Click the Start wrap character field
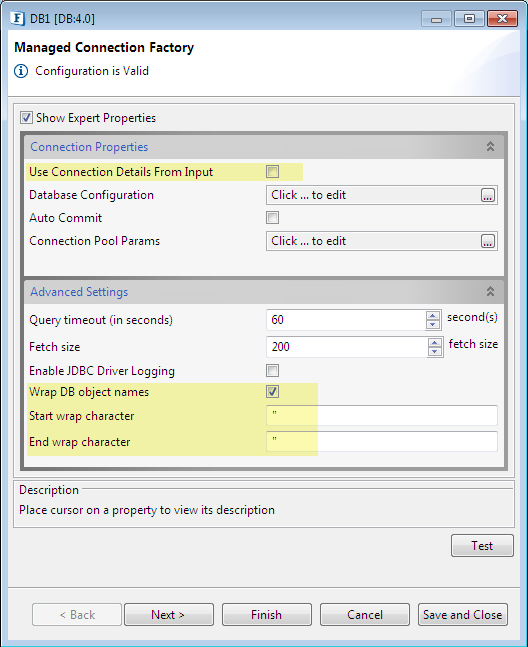The height and width of the screenshot is (647, 528). point(382,416)
